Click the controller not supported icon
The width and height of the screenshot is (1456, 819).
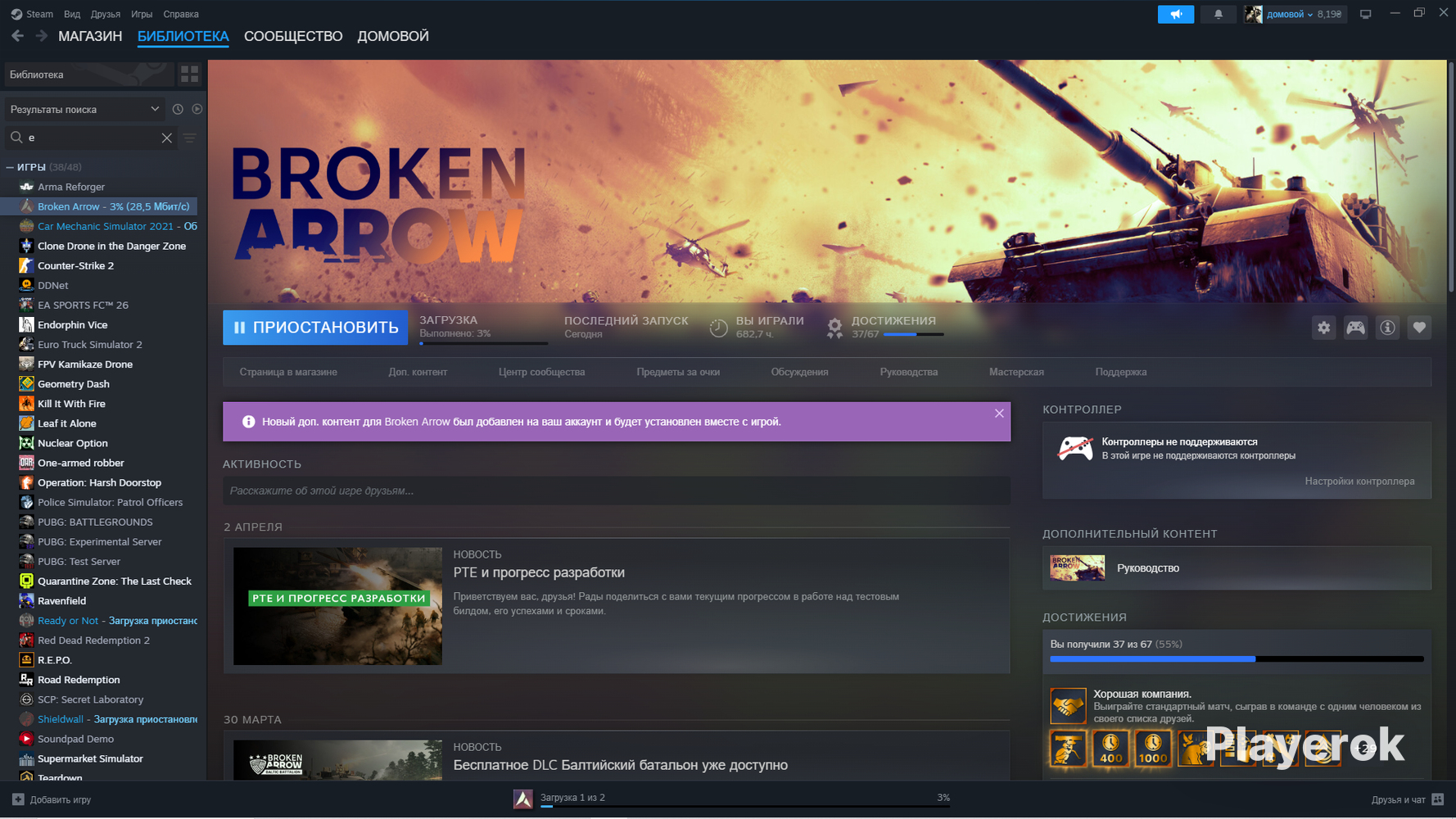pyautogui.click(x=1075, y=448)
